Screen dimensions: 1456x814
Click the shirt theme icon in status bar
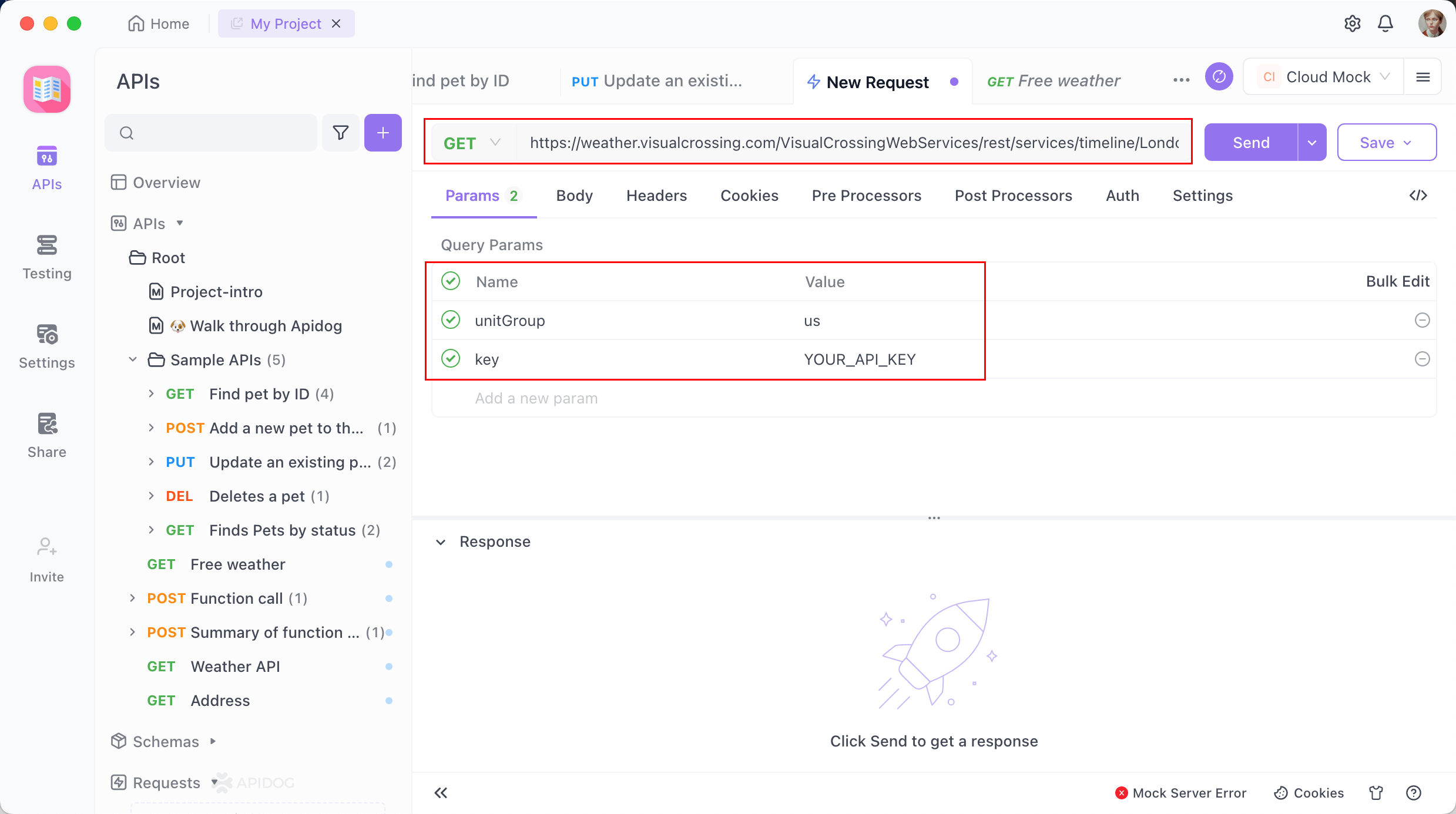pyautogui.click(x=1376, y=793)
